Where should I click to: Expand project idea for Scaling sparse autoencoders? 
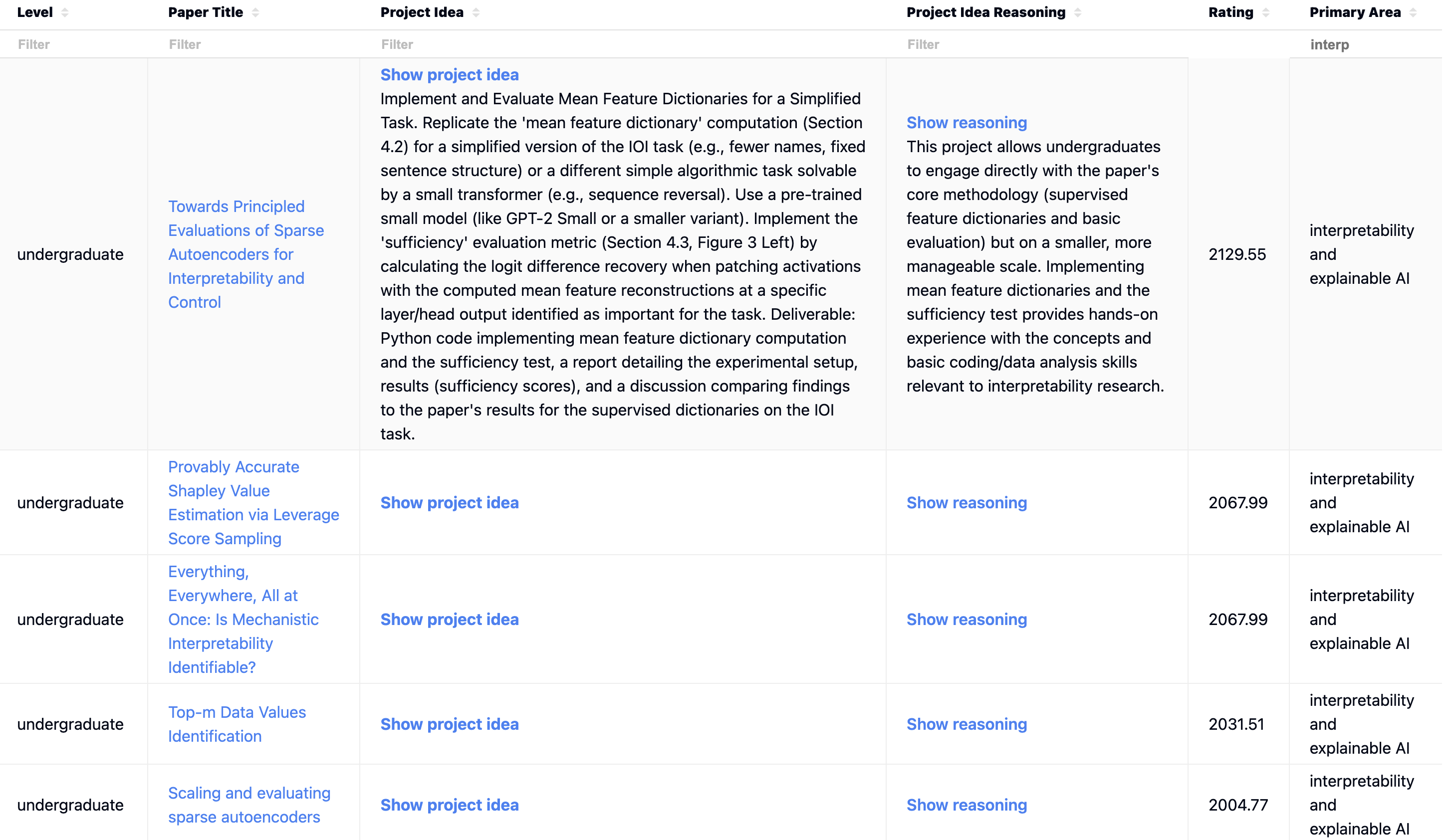[x=449, y=805]
